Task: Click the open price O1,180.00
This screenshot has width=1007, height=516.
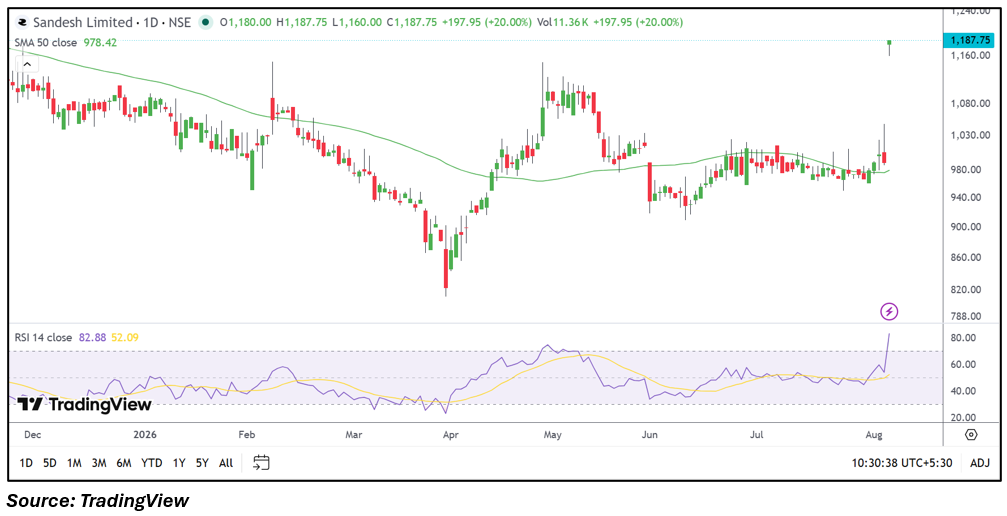Action: [x=246, y=22]
